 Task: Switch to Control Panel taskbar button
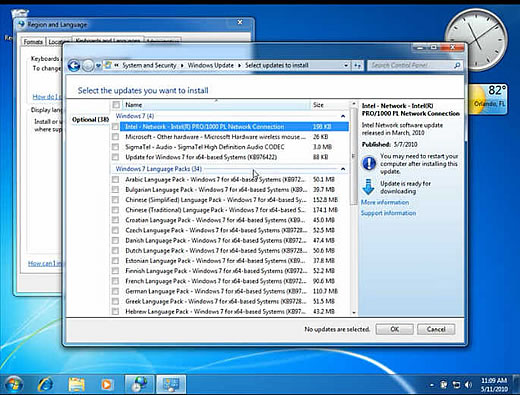(x=171, y=384)
